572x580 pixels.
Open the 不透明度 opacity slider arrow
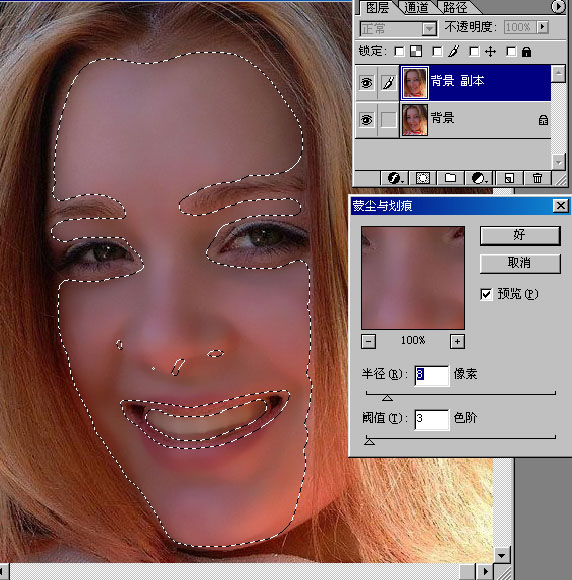coord(543,27)
